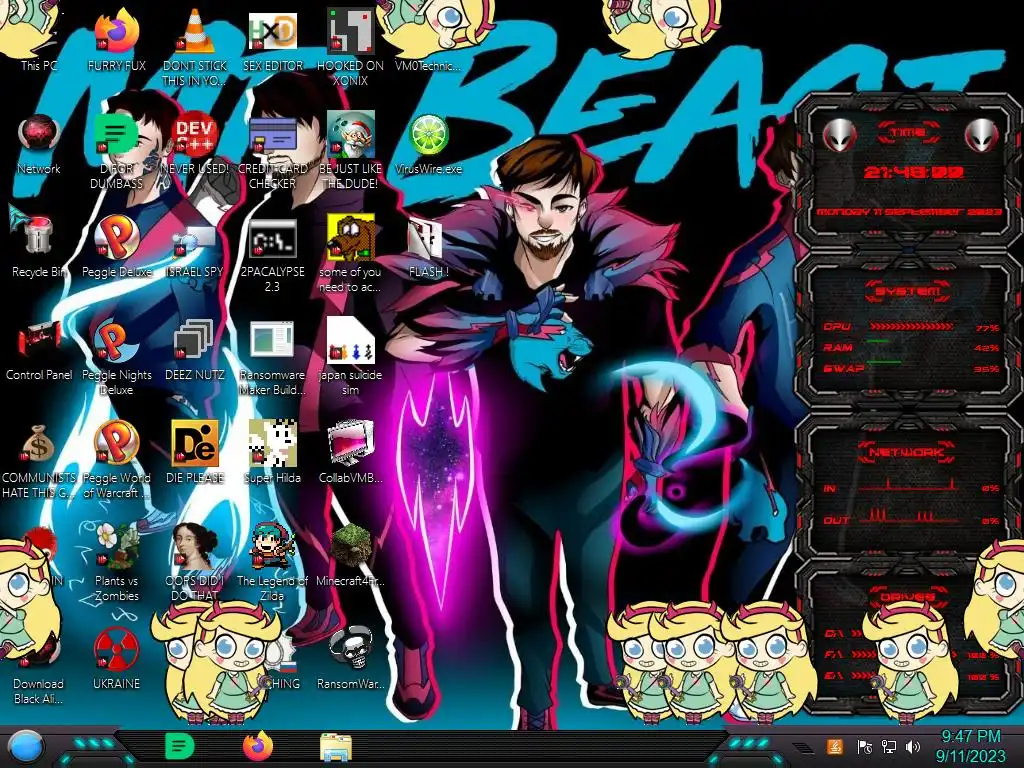
Task: Launch Plants vs Zombies
Action: (116, 562)
